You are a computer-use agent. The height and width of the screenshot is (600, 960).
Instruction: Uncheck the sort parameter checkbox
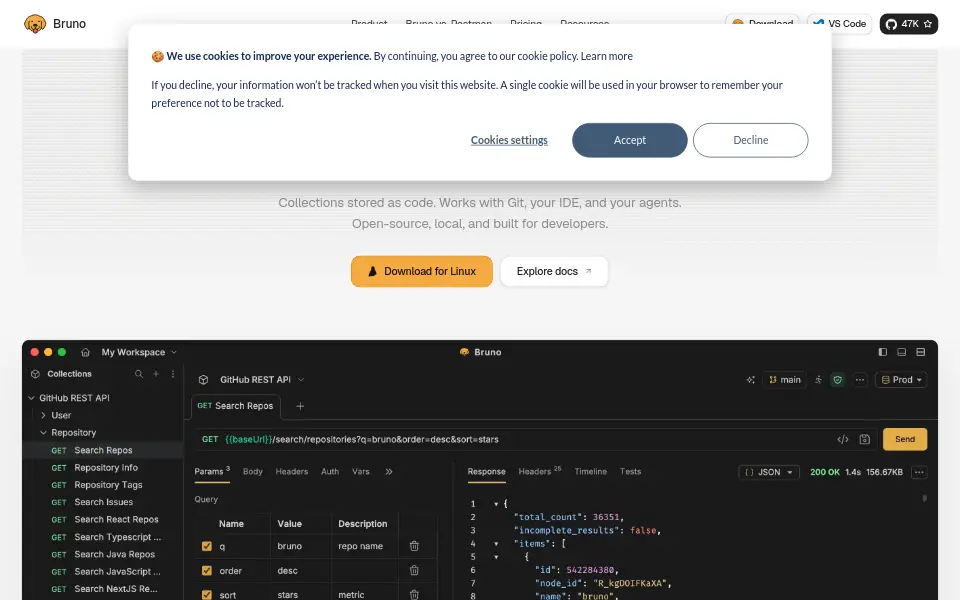pos(206,594)
